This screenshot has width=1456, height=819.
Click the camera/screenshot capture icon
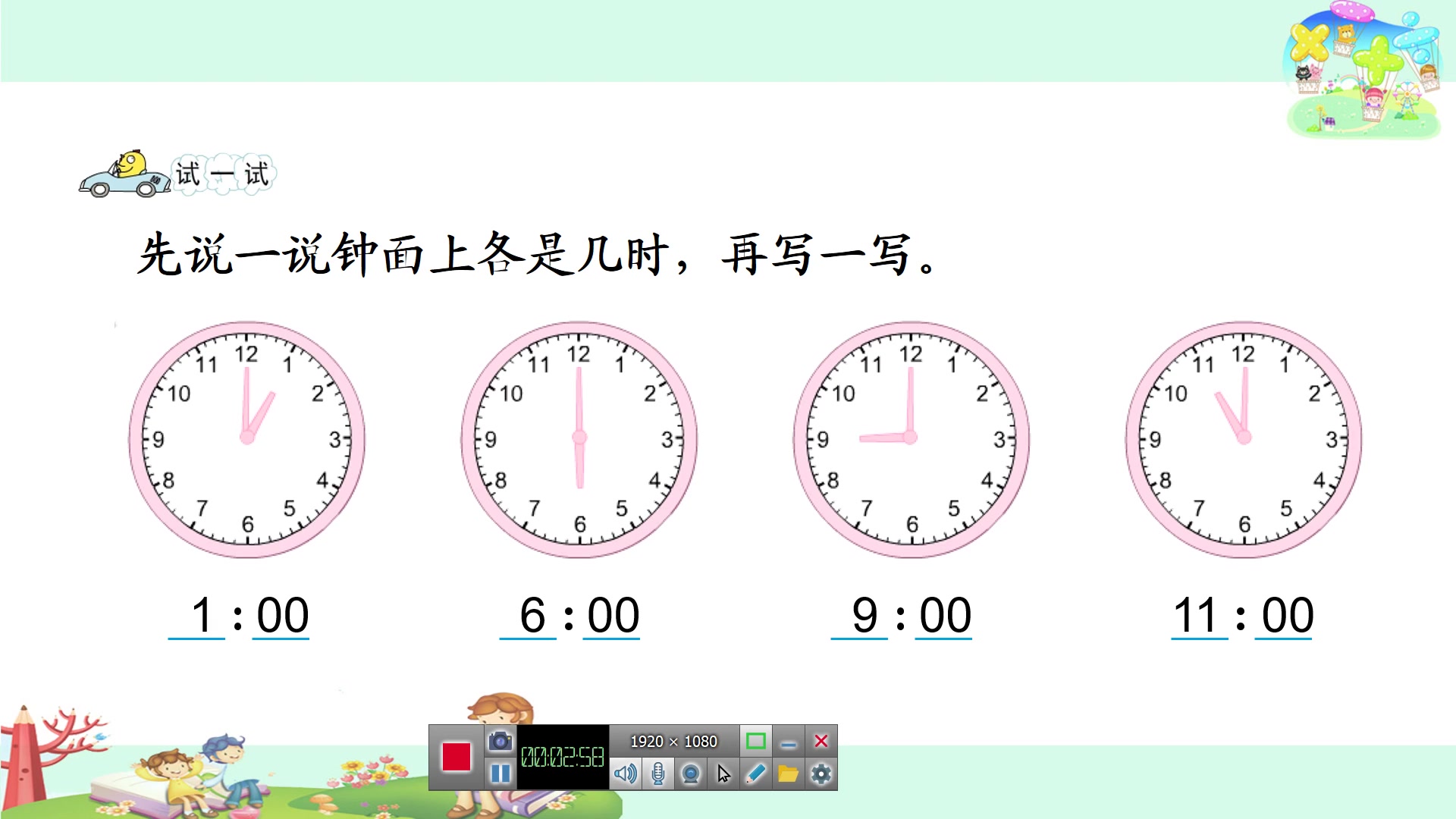498,740
